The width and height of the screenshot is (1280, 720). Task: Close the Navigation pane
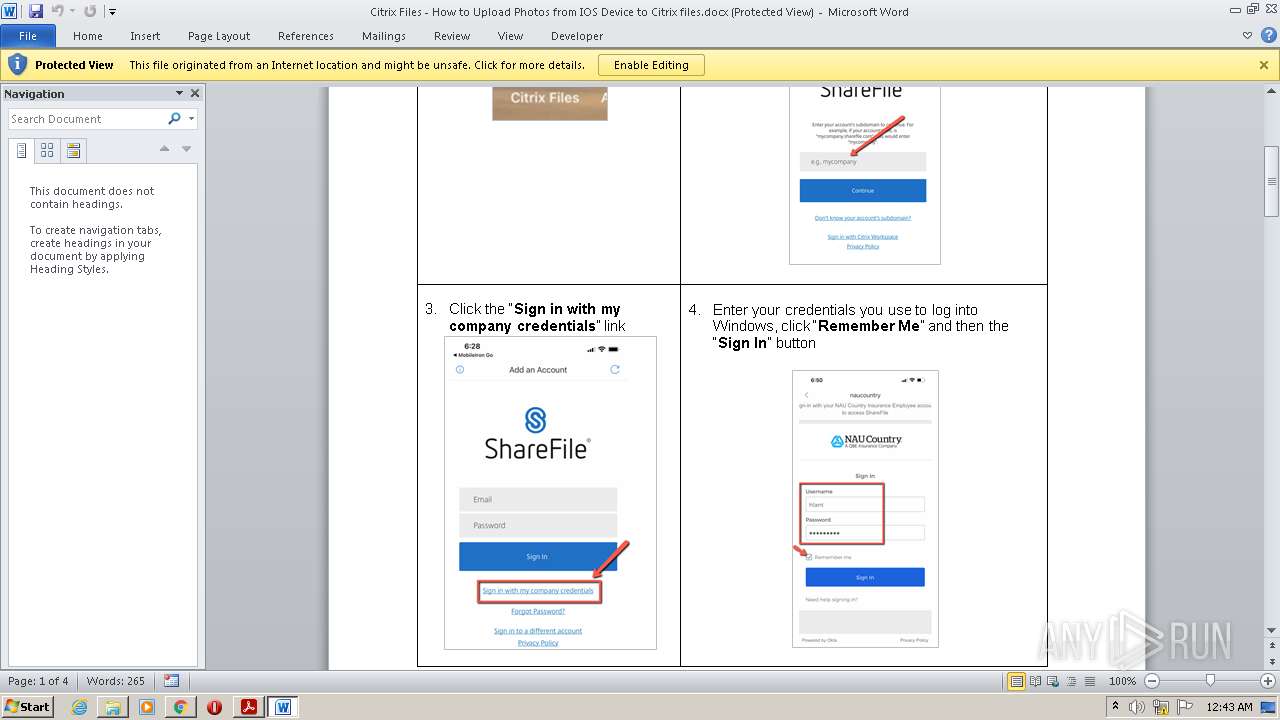[195, 93]
